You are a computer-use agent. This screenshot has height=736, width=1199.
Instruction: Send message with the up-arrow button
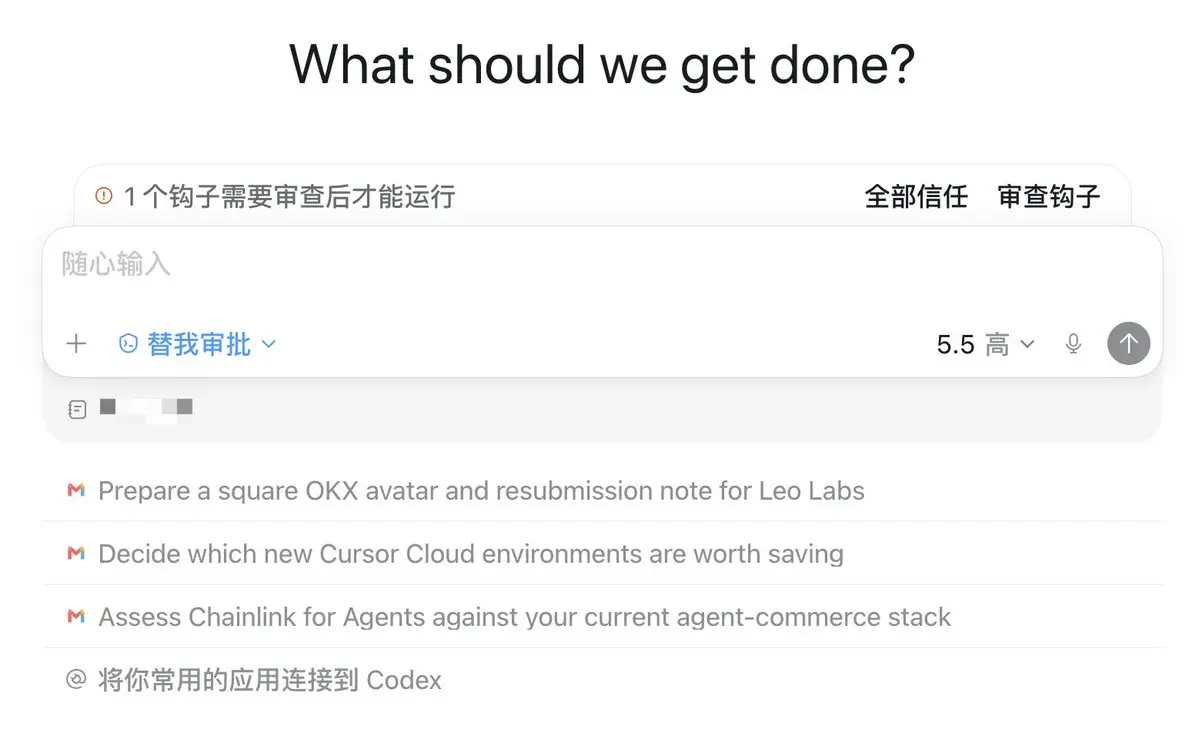(1129, 344)
